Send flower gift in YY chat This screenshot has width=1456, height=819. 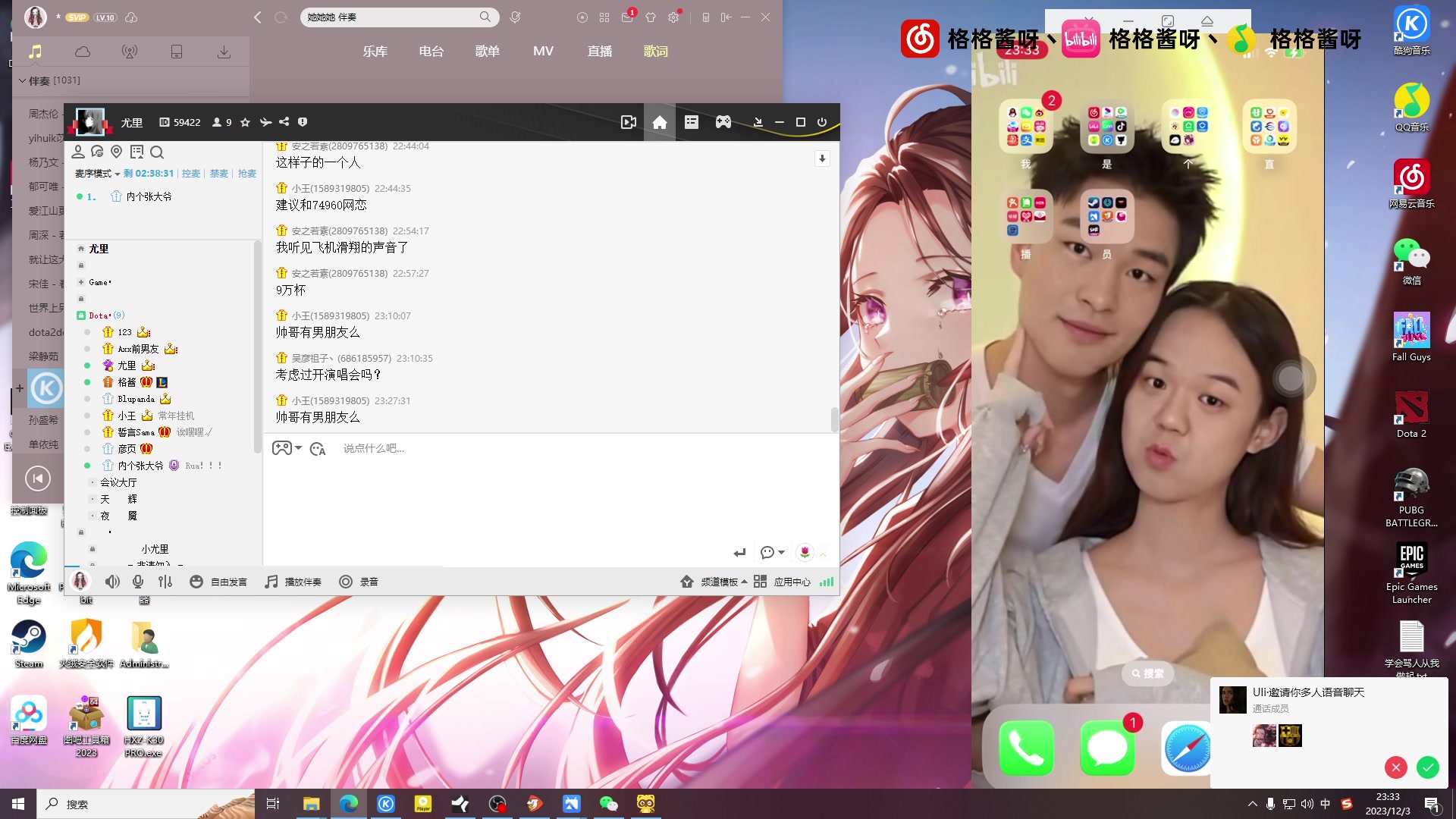(x=805, y=552)
